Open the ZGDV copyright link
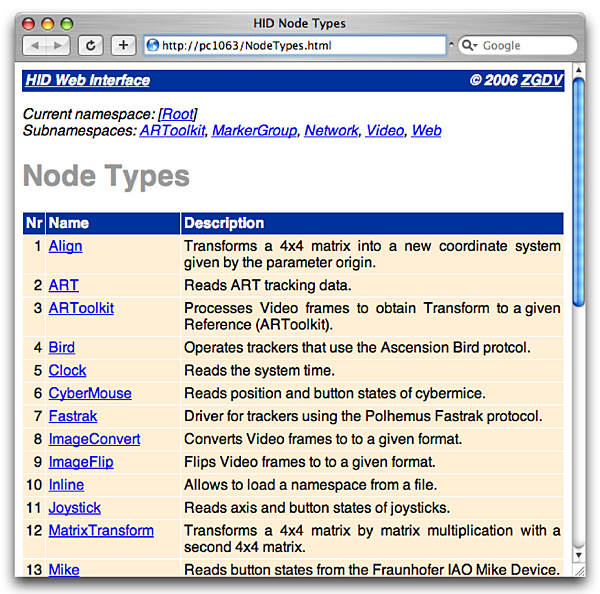 click(542, 80)
